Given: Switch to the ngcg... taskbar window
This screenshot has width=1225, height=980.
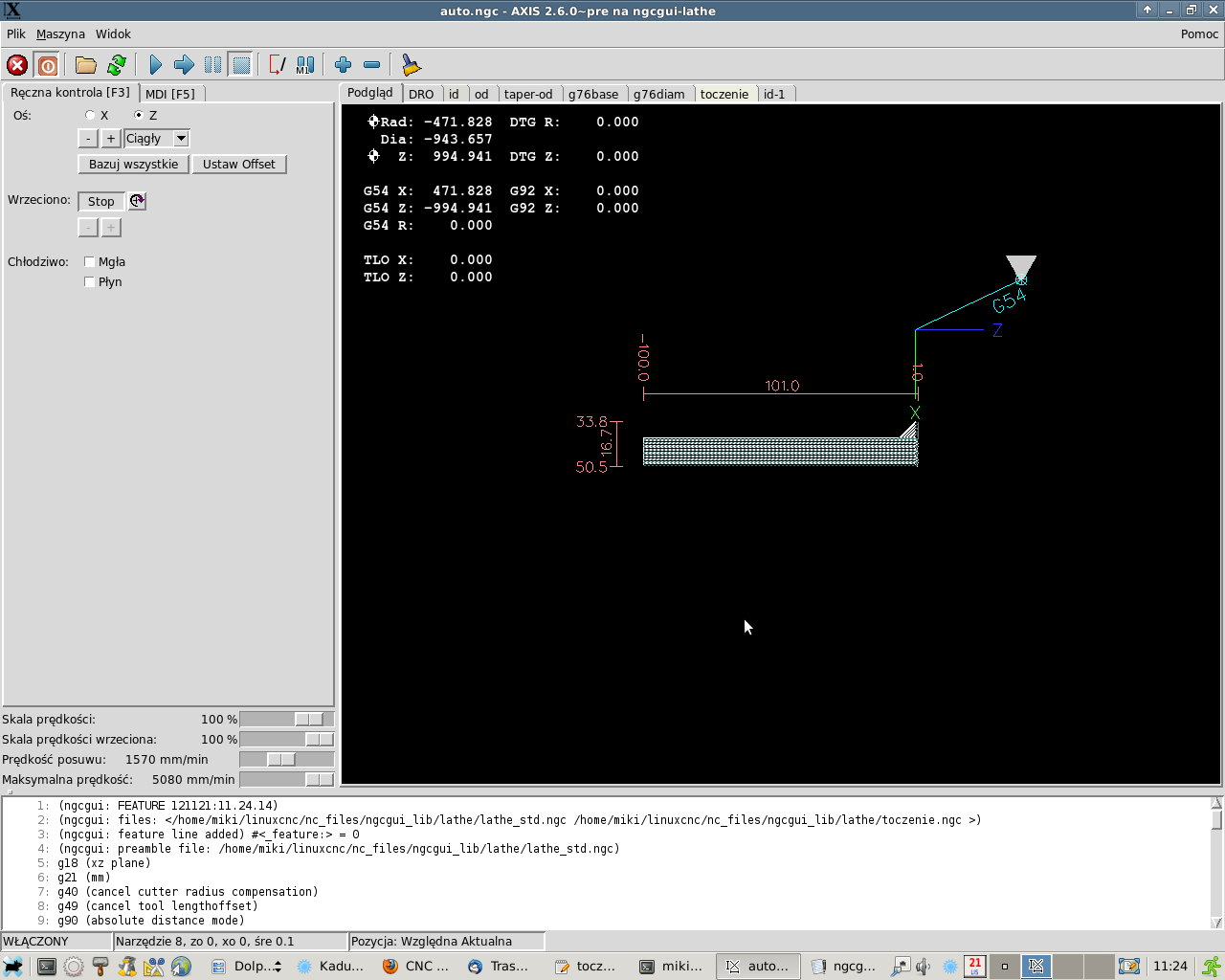Looking at the screenshot, I should pyautogui.click(x=843, y=967).
